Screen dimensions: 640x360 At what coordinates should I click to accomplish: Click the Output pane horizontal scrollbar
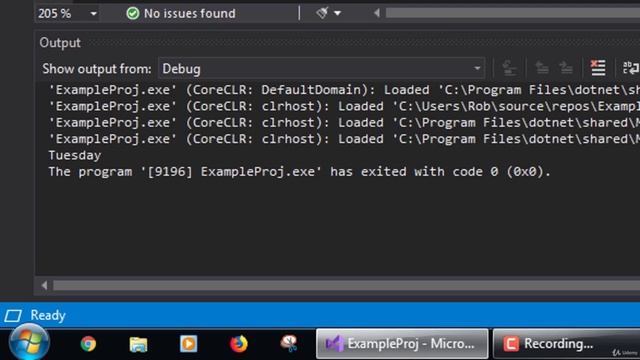click(x=347, y=285)
